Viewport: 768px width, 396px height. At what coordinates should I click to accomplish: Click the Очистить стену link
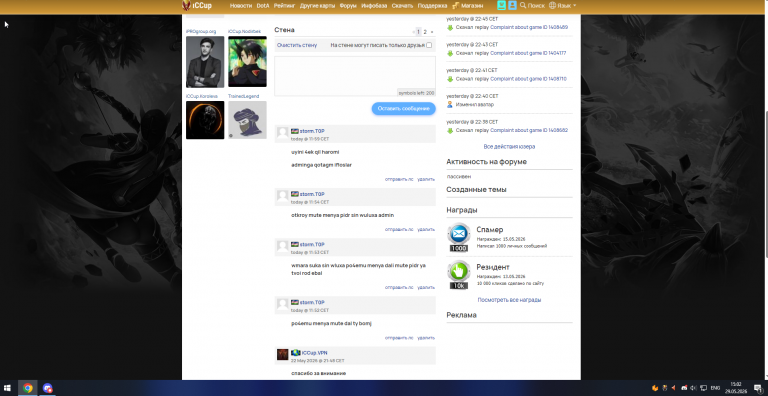pyautogui.click(x=297, y=45)
